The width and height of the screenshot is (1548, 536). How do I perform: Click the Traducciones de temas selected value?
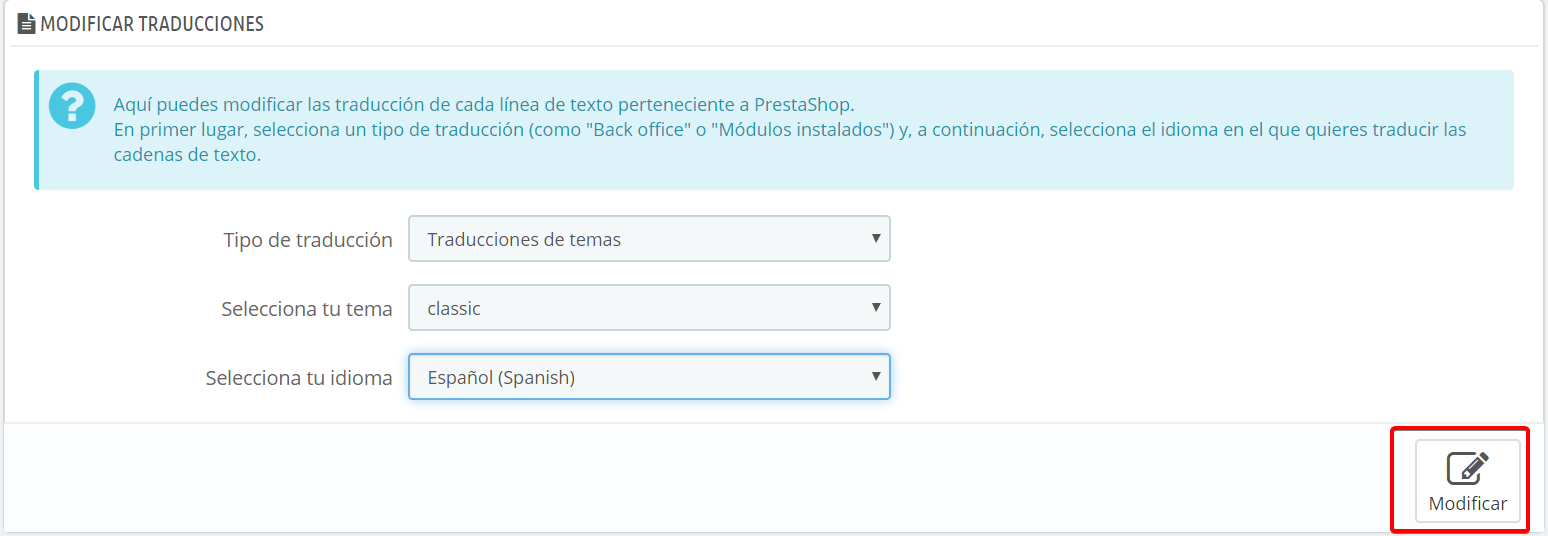tap(523, 240)
